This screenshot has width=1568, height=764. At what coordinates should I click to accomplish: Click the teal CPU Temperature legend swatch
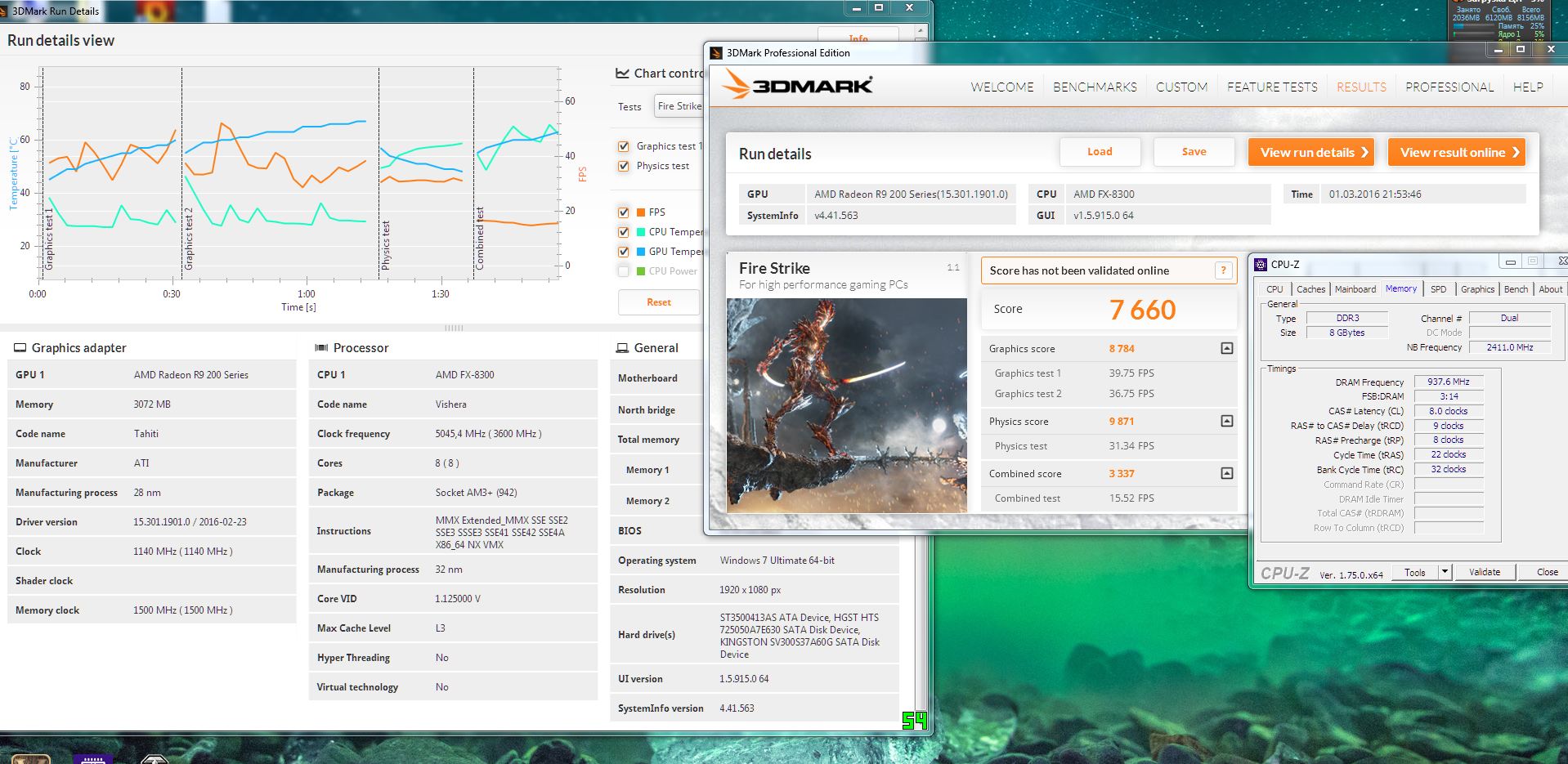pos(640,232)
